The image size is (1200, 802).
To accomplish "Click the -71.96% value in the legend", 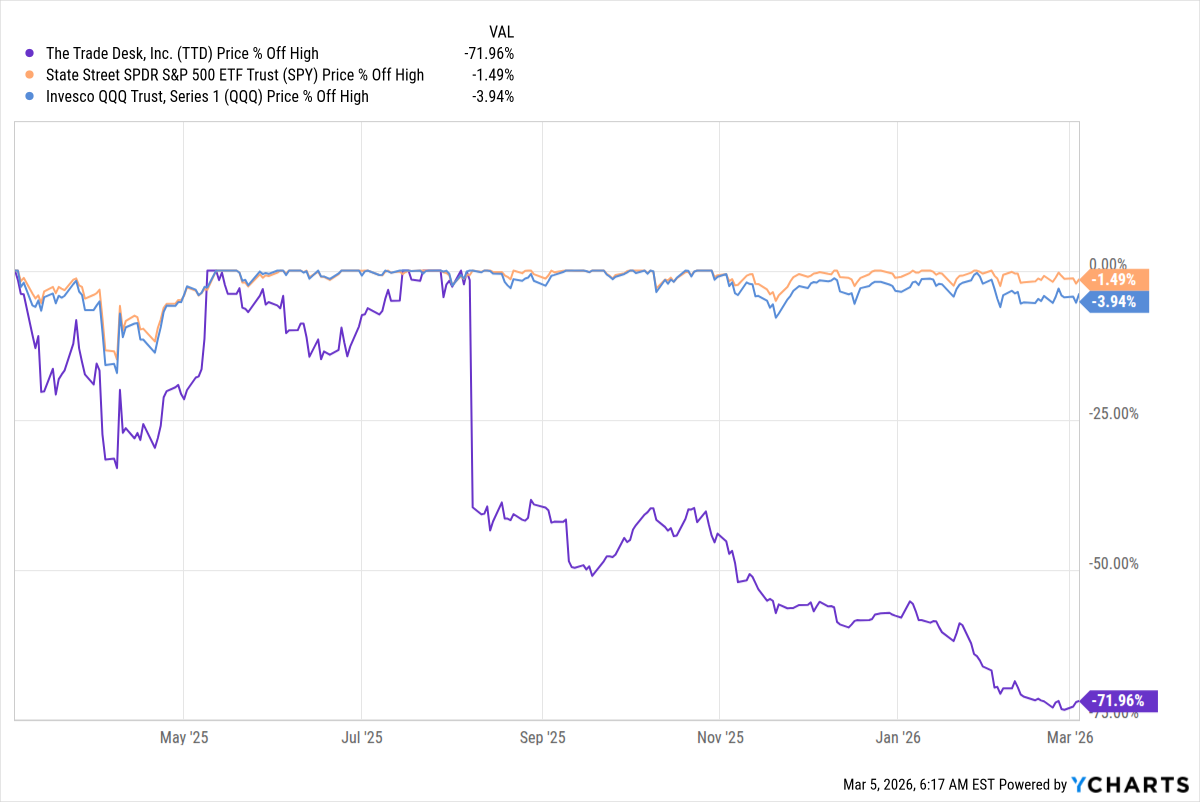I will pos(489,53).
